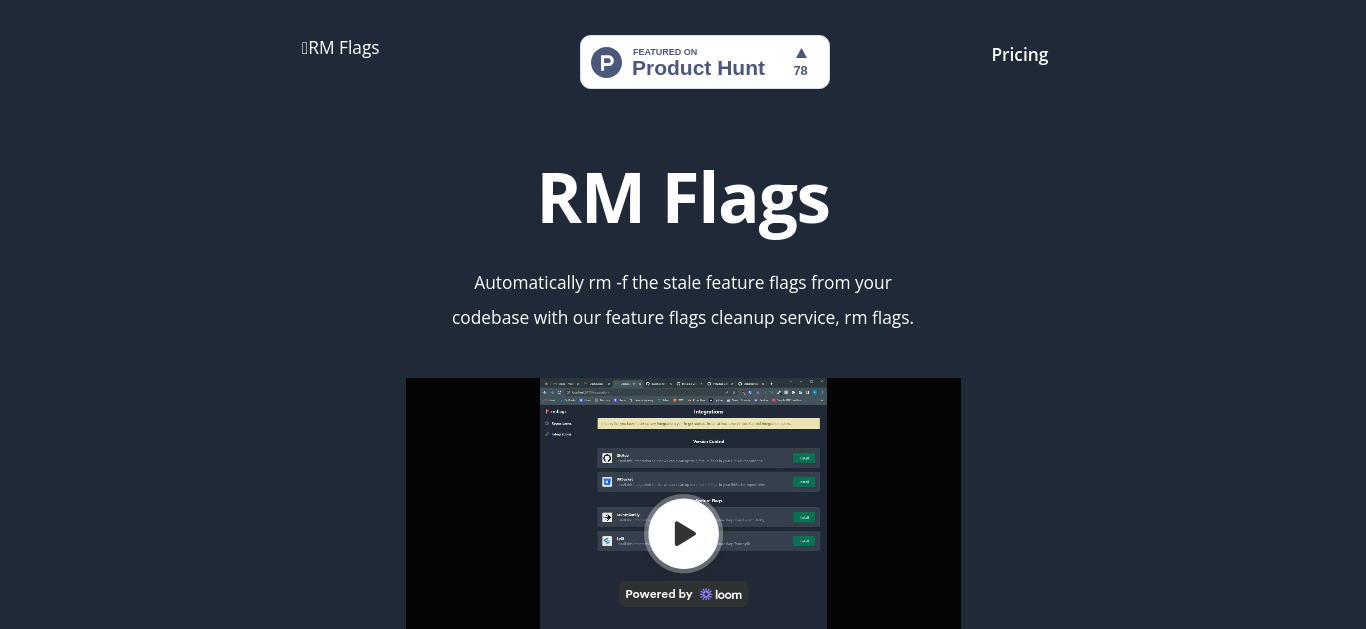The width and height of the screenshot is (1366, 629).
Task: Upvote using the Product Hunt triangle arrow
Action: click(x=801, y=53)
